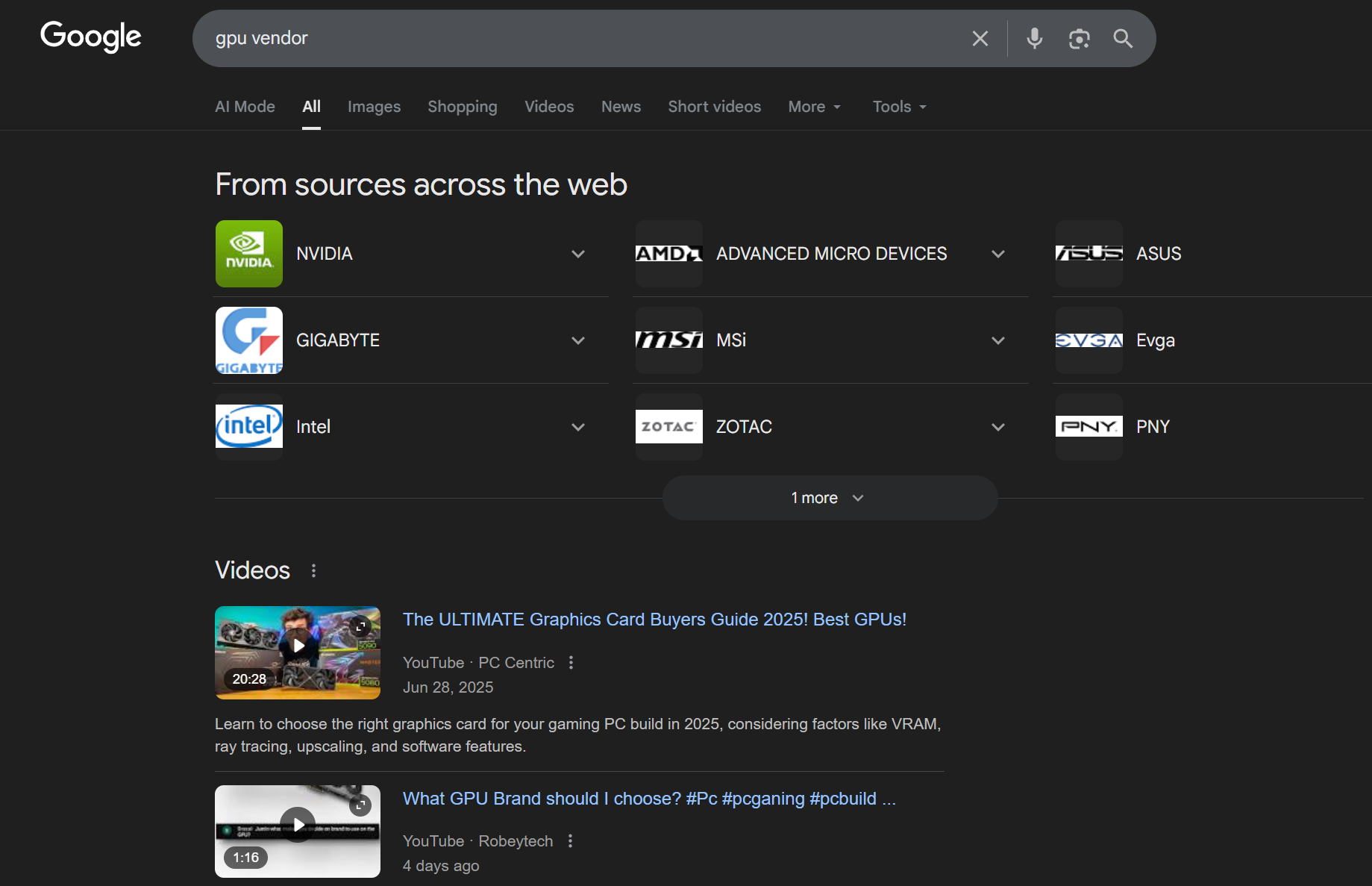Expand the NVIDIA entry chevron
The height and width of the screenshot is (886, 1372).
tap(578, 254)
